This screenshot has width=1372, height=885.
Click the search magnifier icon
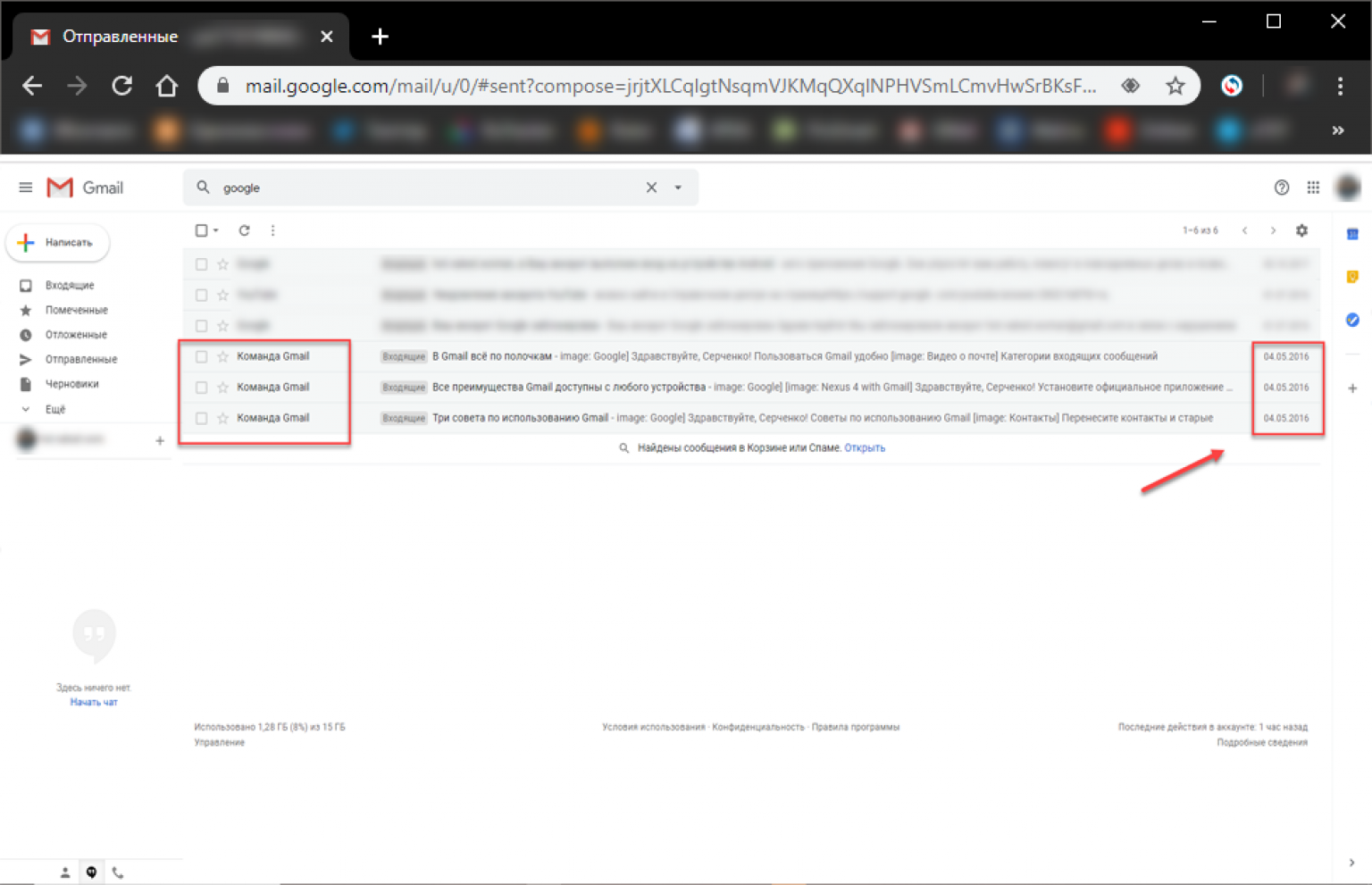[203, 188]
